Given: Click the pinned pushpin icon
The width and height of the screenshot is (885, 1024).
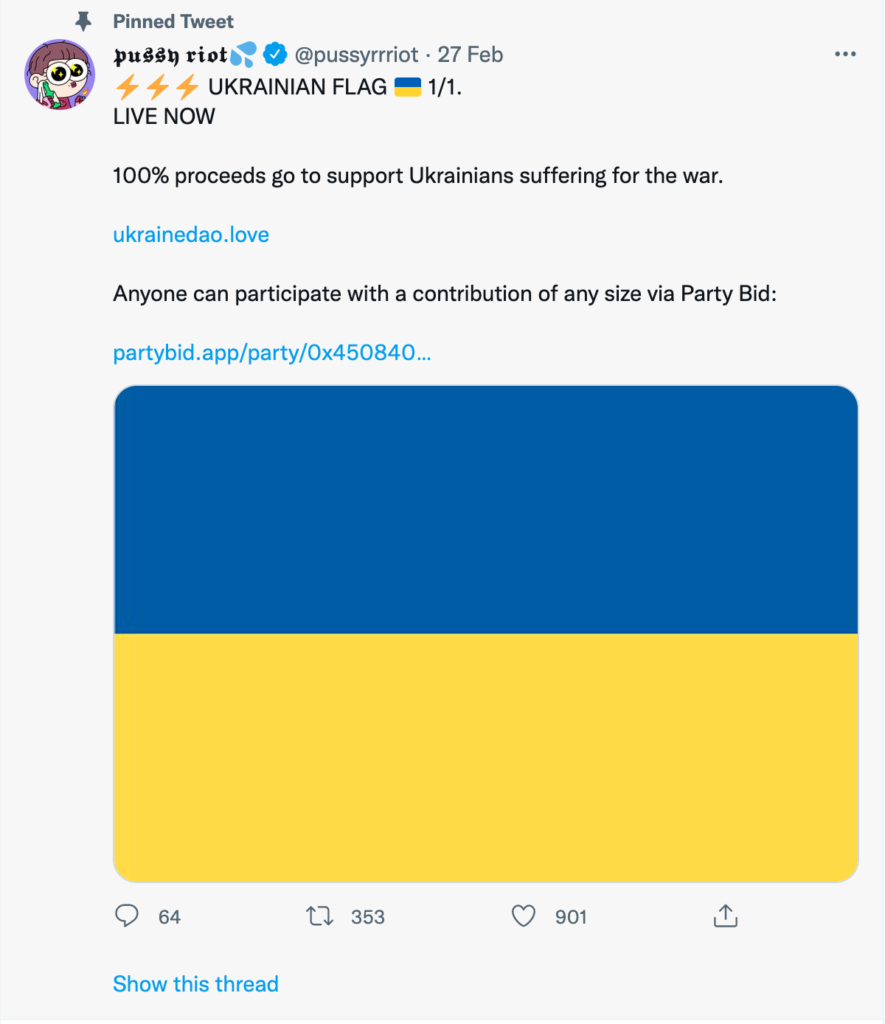Looking at the screenshot, I should click(x=83, y=22).
